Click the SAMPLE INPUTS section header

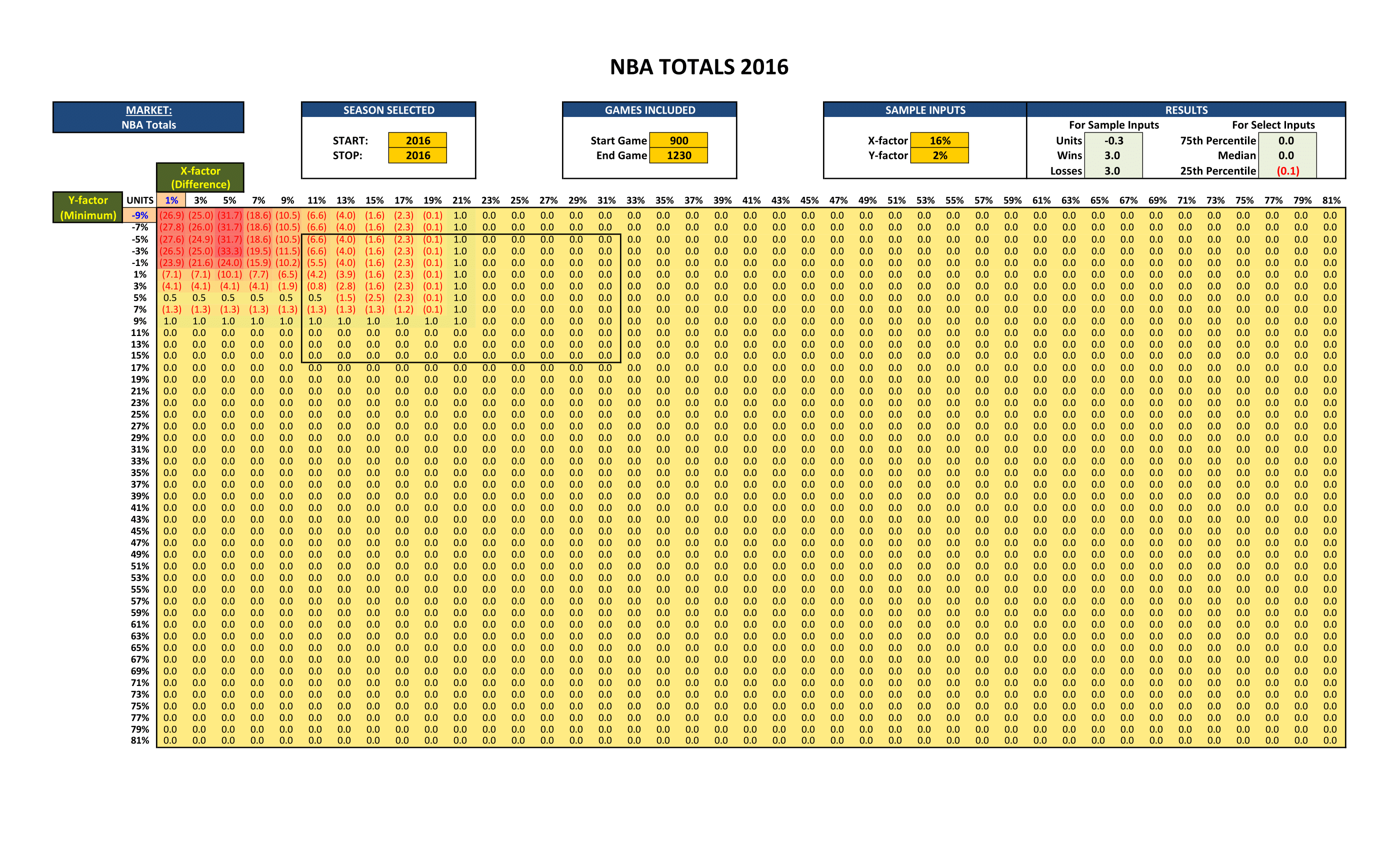tap(924, 110)
